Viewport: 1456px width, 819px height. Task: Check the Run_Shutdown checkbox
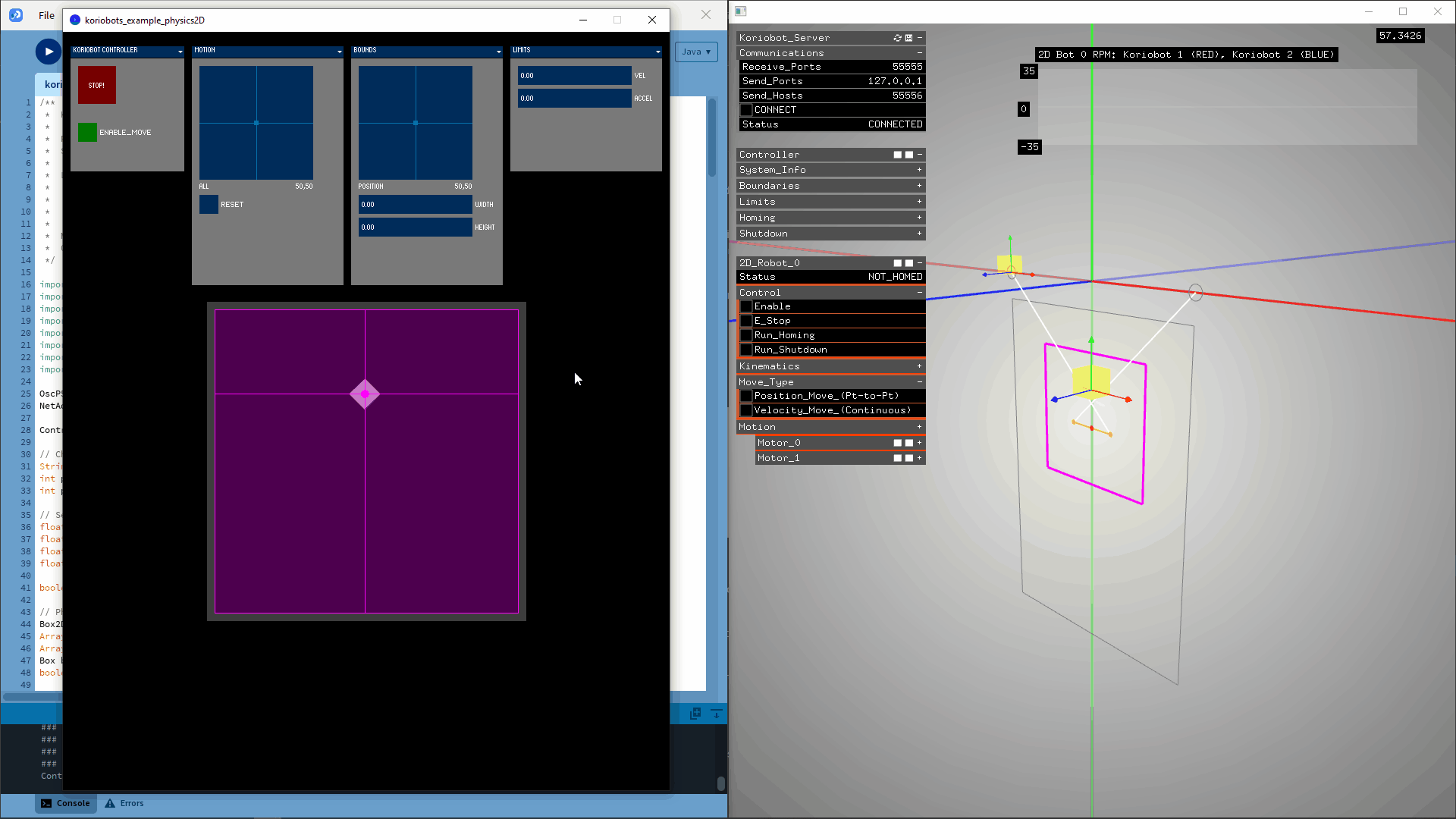coord(746,350)
